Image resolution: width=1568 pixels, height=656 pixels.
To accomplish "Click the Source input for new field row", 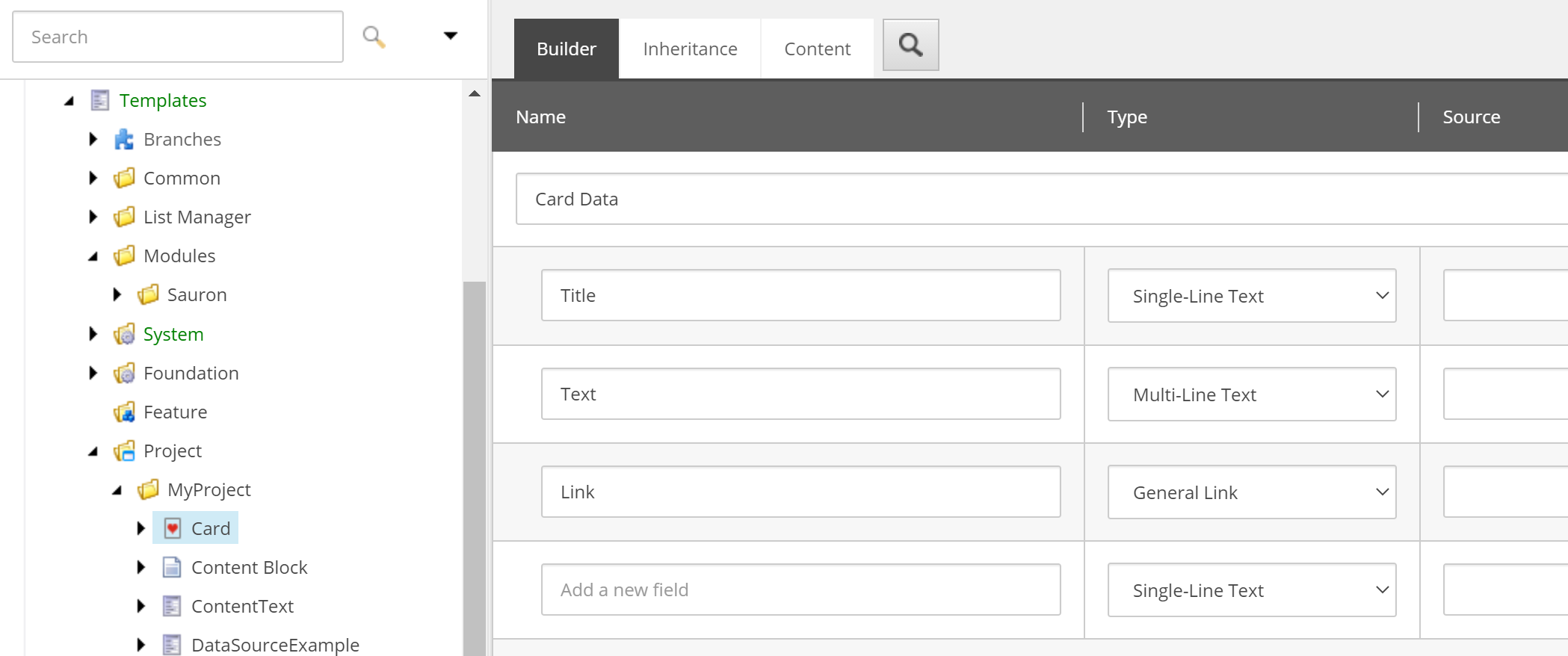I will click(1506, 590).
